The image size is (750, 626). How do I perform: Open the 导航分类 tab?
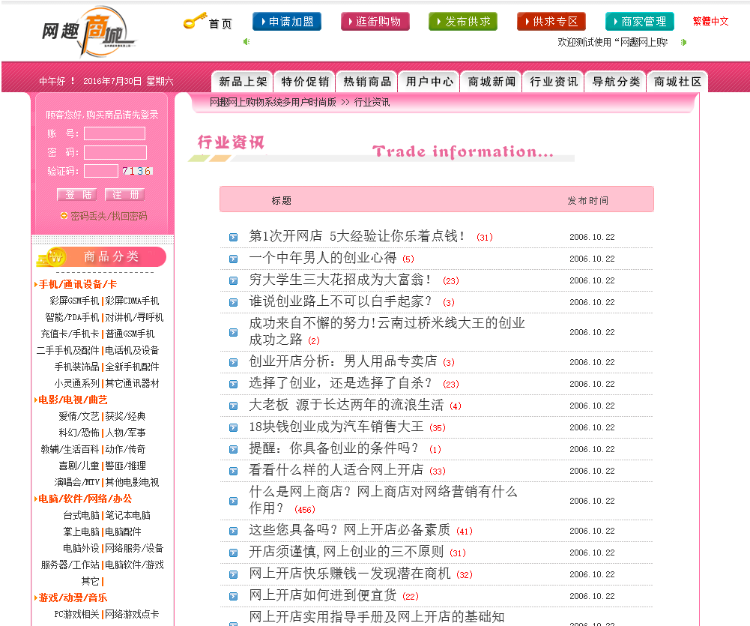[x=616, y=82]
